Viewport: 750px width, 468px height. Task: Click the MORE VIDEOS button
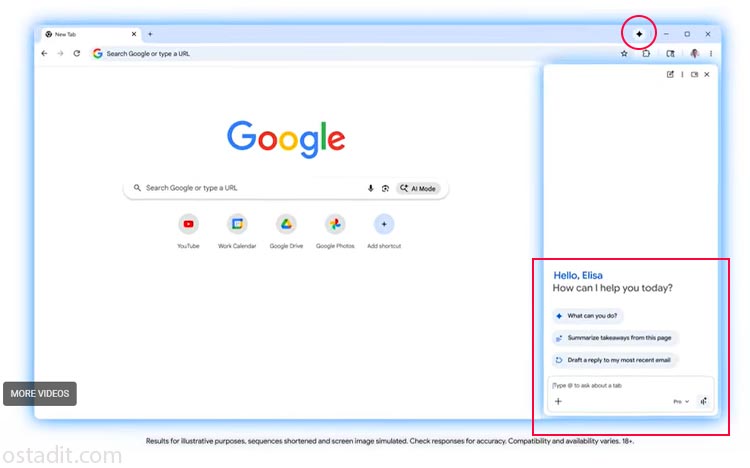tap(40, 394)
